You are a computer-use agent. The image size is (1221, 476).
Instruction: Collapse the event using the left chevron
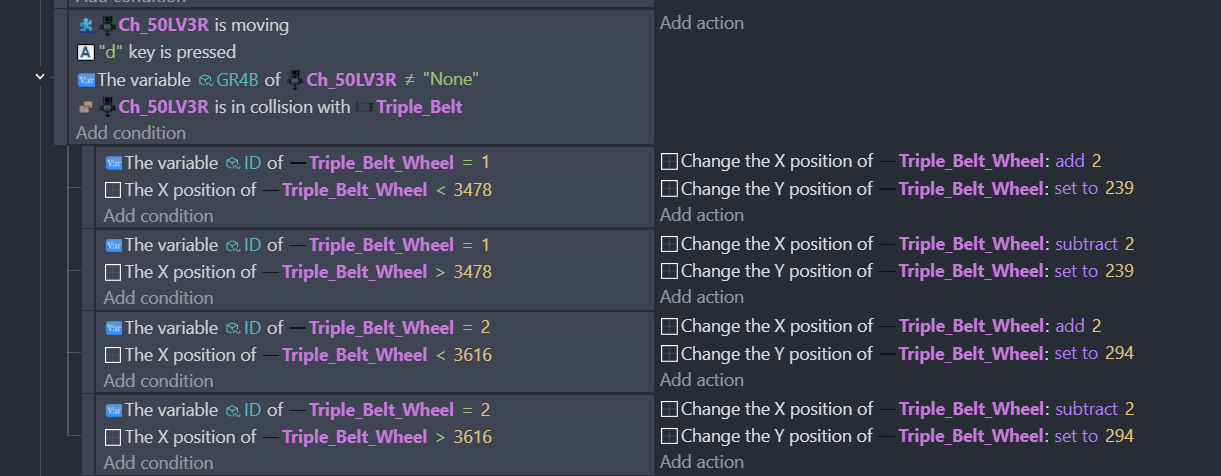(39, 76)
